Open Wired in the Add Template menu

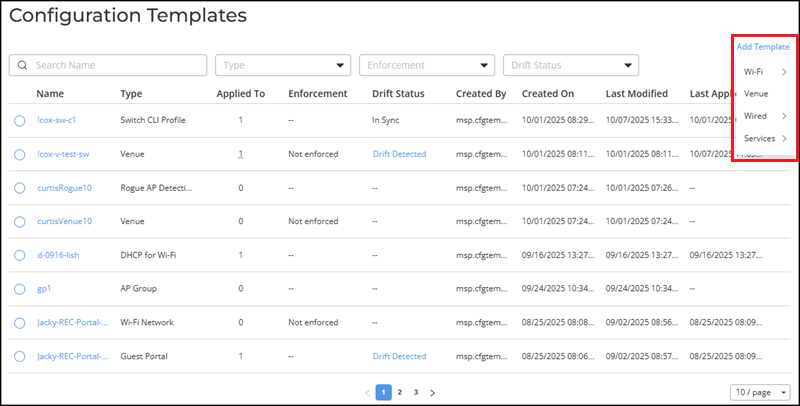click(756, 116)
